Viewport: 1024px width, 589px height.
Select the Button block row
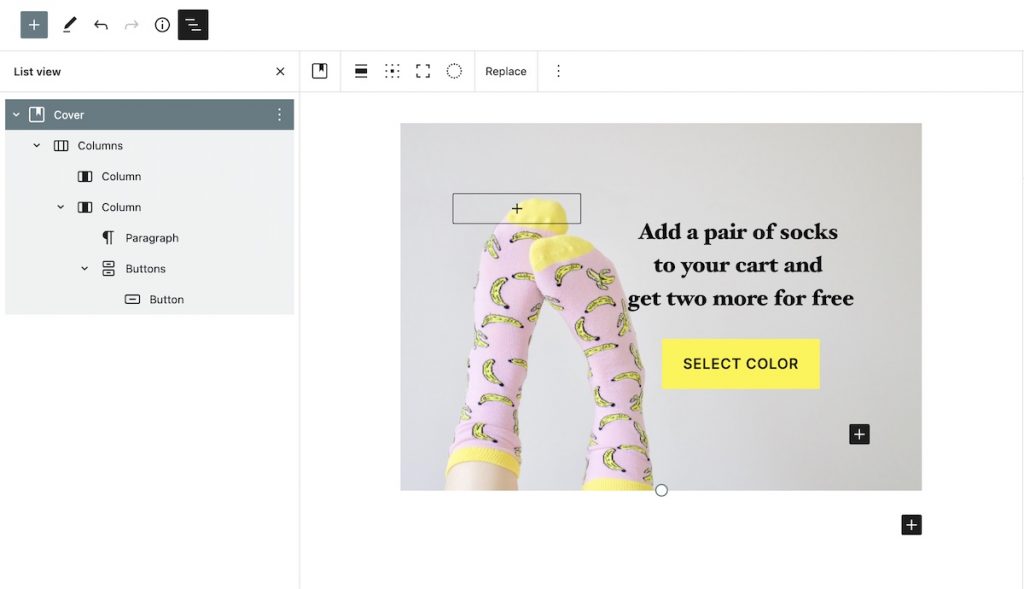pyautogui.click(x=150, y=299)
